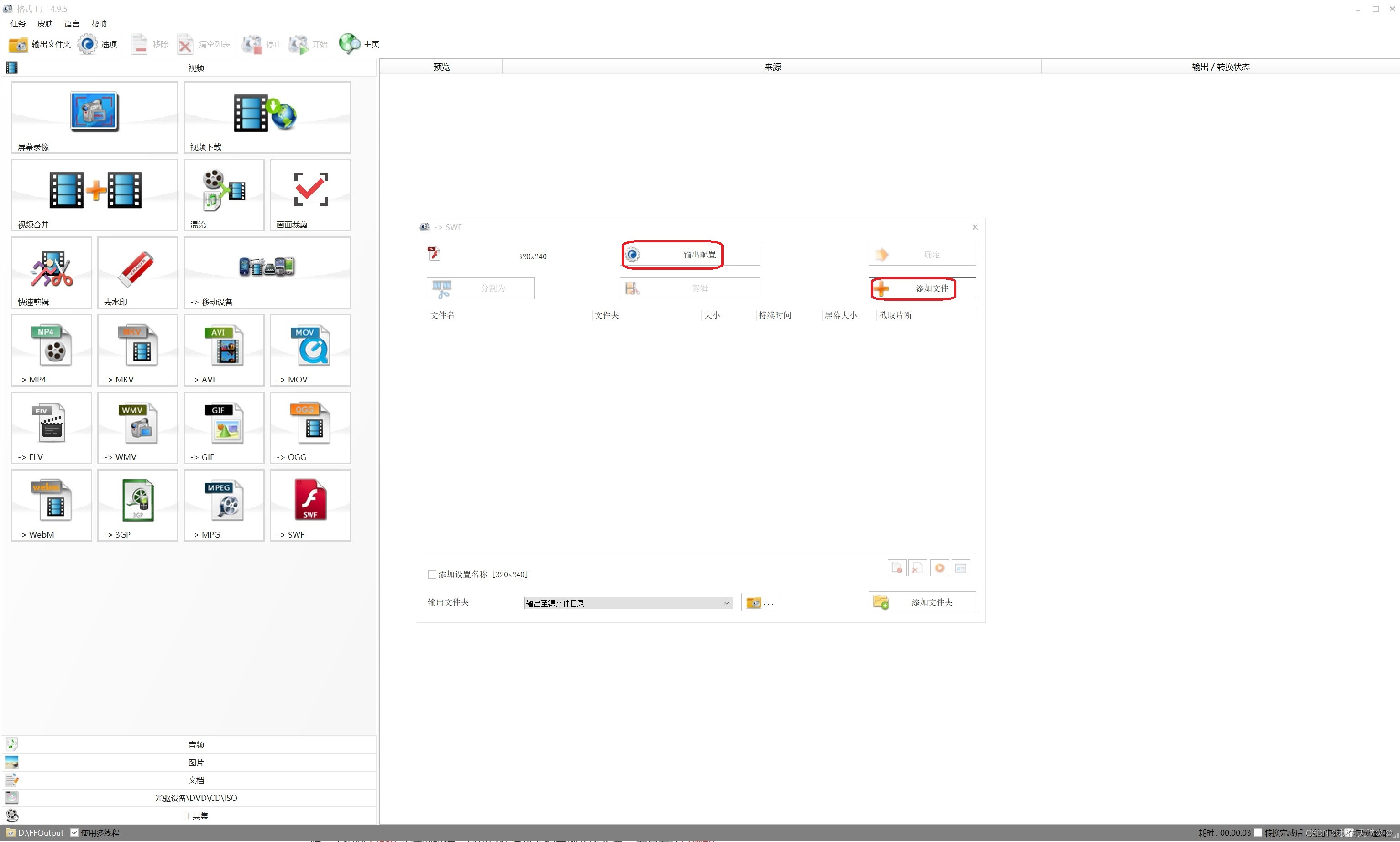Image resolution: width=1400 pixels, height=842 pixels.
Task: Open the screen recorder (屏幕录像) tool
Action: point(94,116)
